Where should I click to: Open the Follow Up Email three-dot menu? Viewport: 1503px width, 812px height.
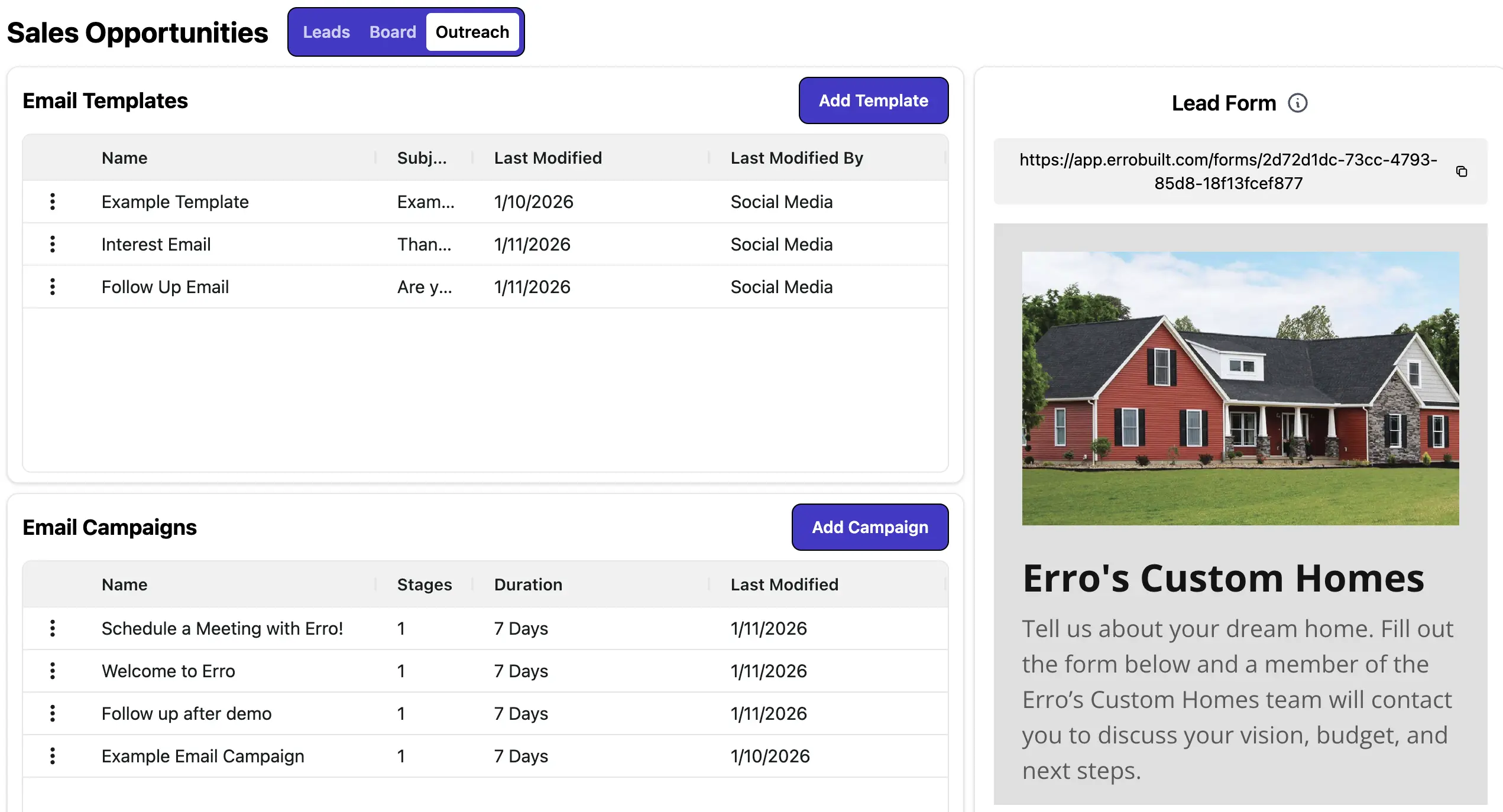tap(53, 287)
